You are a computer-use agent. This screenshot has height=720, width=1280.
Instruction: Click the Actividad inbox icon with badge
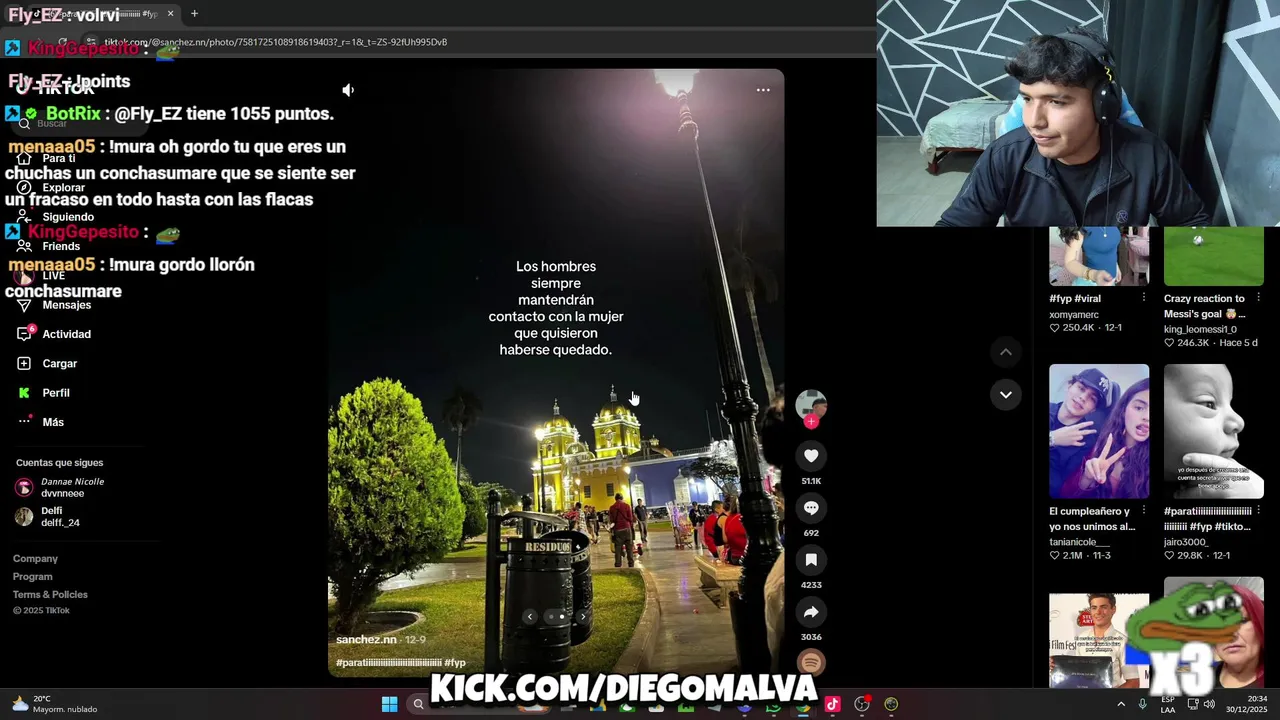click(x=25, y=333)
